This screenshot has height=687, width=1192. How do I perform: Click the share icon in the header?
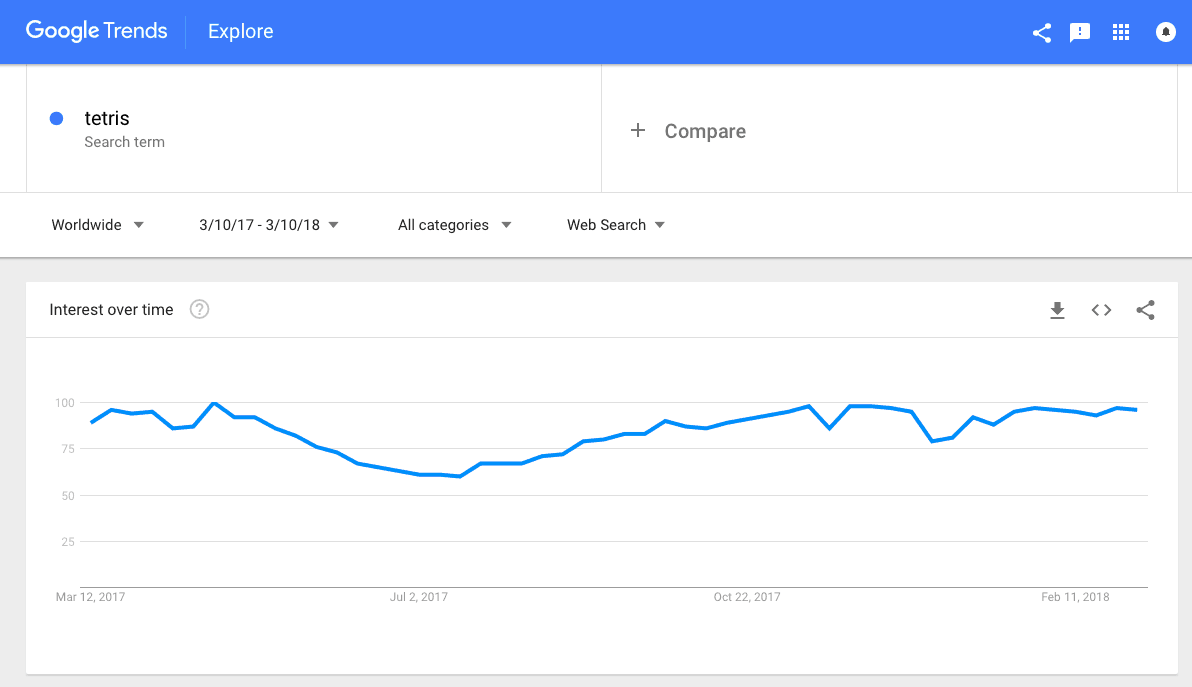pos(1041,32)
